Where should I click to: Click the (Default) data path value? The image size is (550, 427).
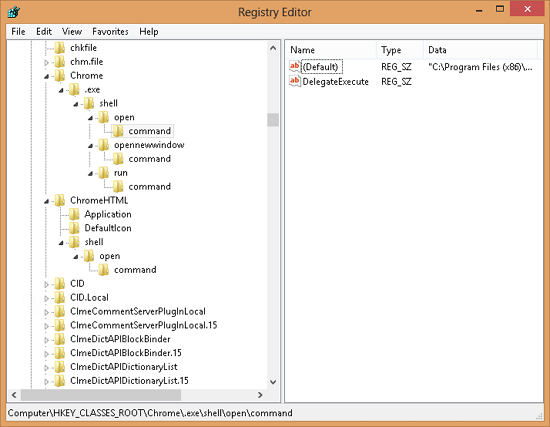pos(480,67)
